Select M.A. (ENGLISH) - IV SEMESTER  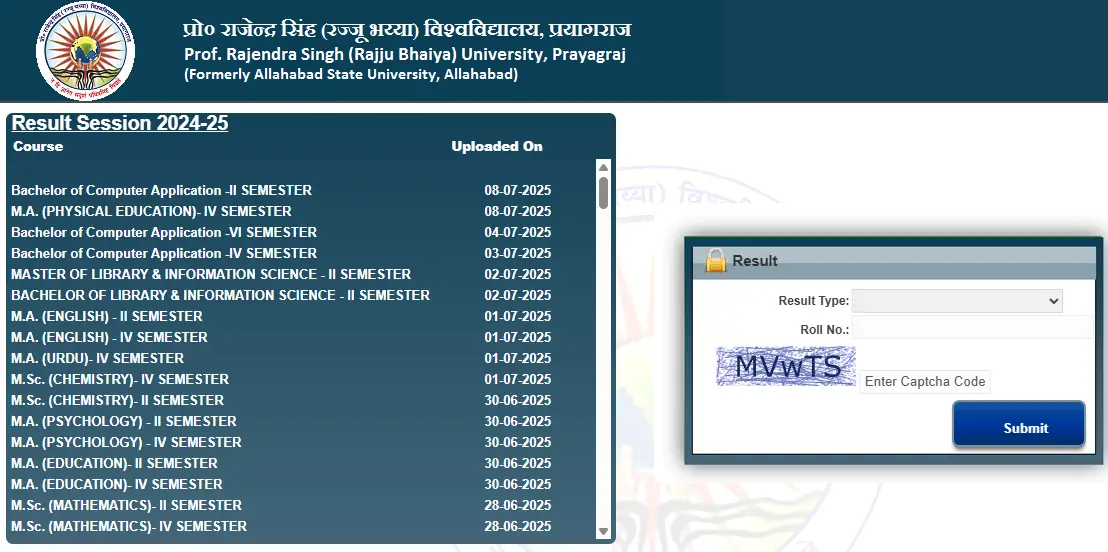point(110,337)
